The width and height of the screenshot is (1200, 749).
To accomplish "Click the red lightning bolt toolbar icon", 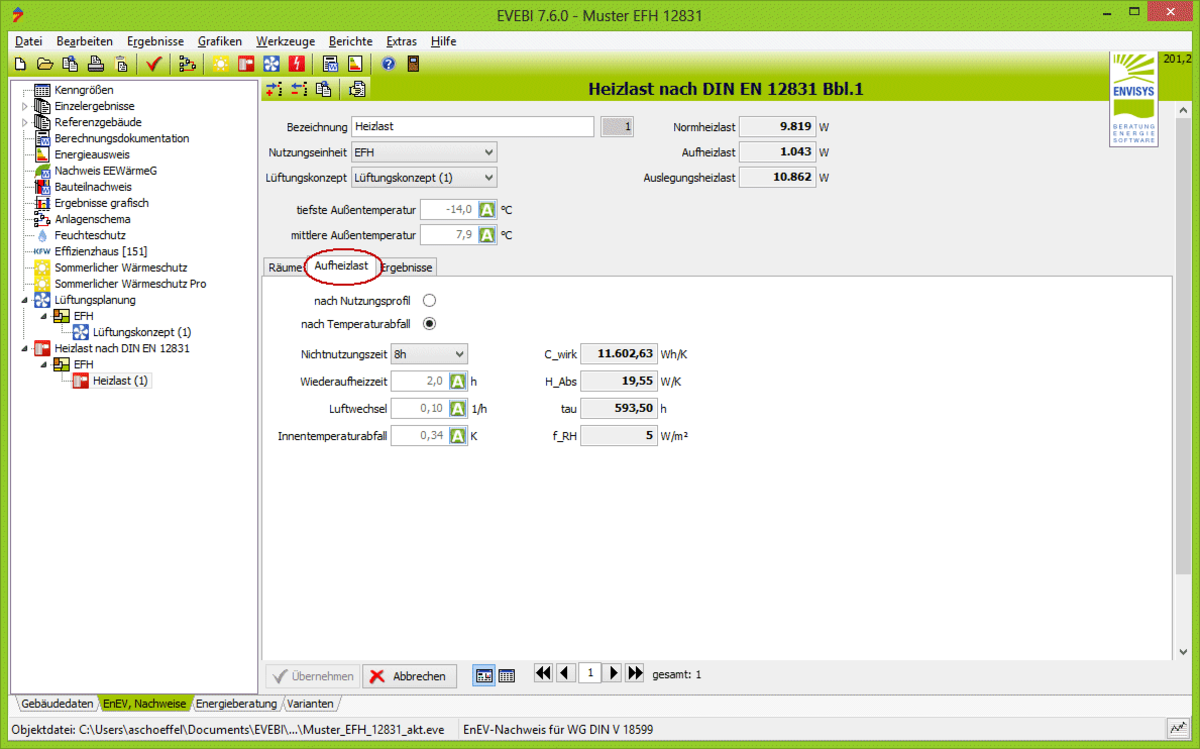I will (x=297, y=64).
